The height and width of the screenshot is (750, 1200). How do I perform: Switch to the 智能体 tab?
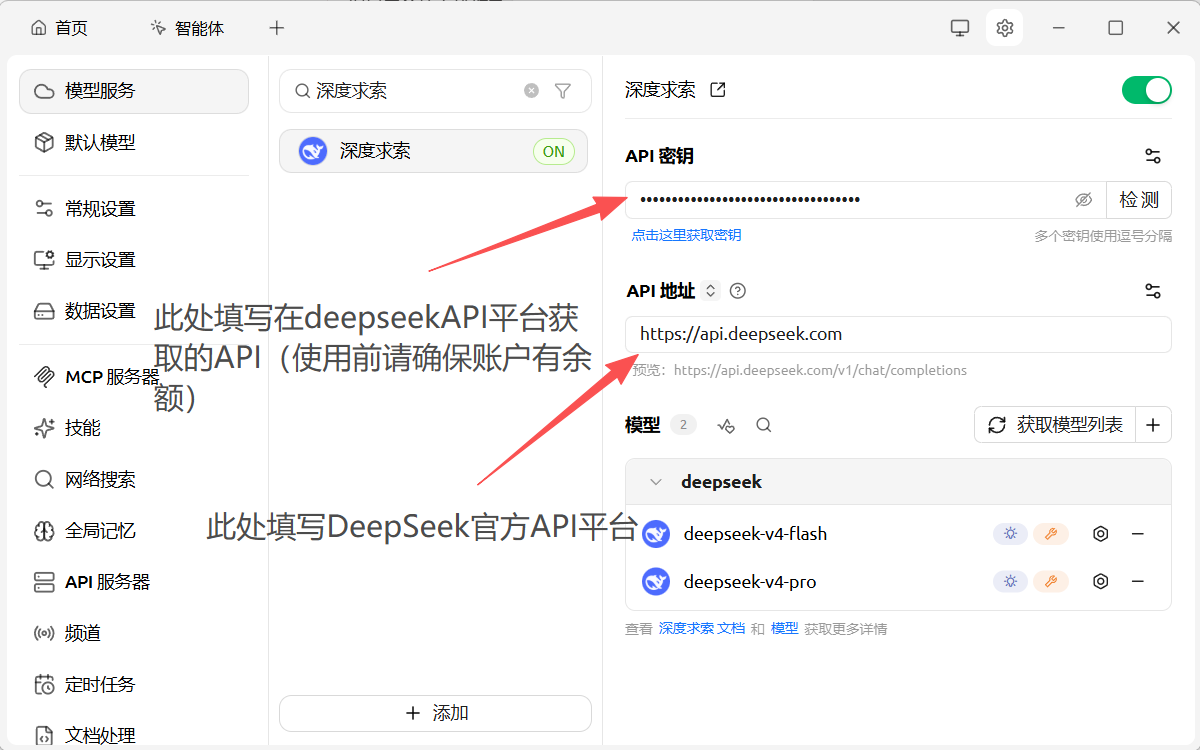(187, 28)
